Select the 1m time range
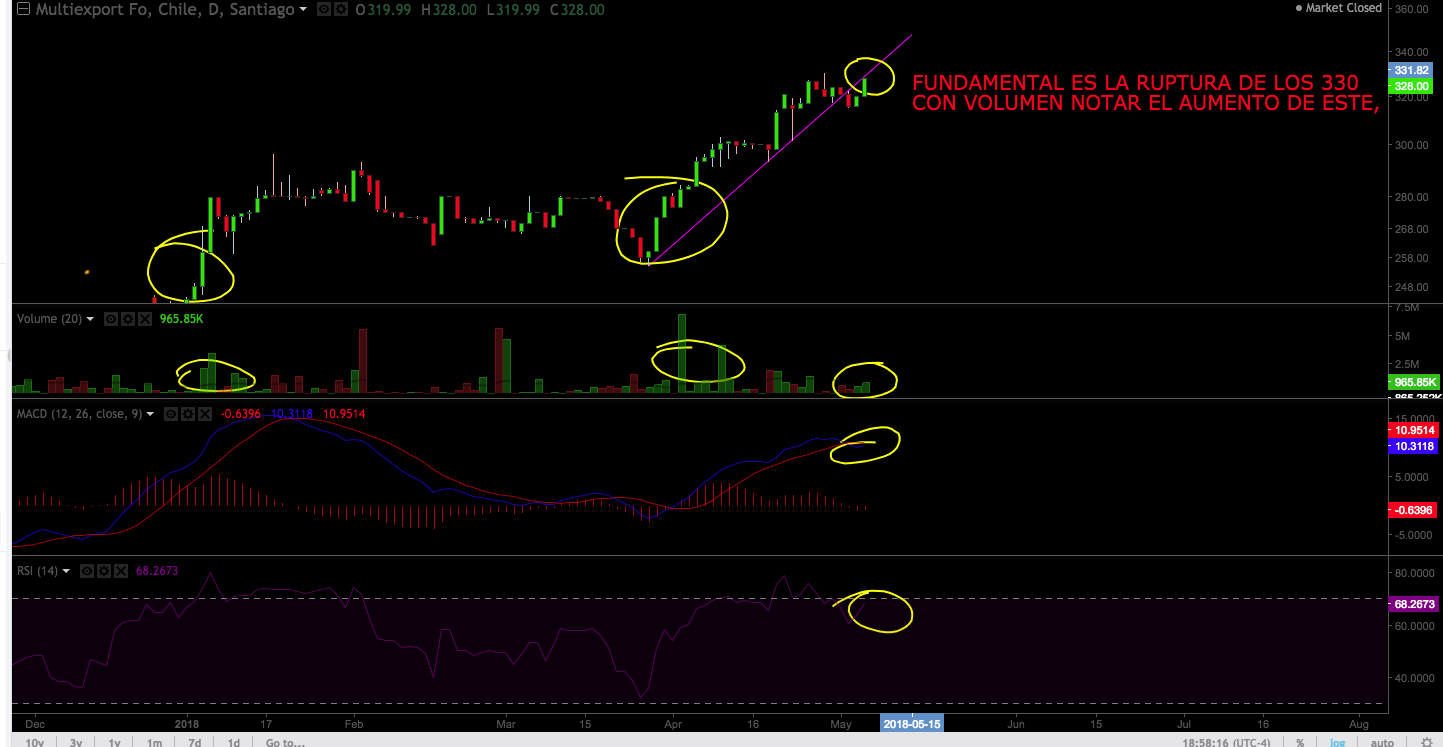 pos(154,742)
